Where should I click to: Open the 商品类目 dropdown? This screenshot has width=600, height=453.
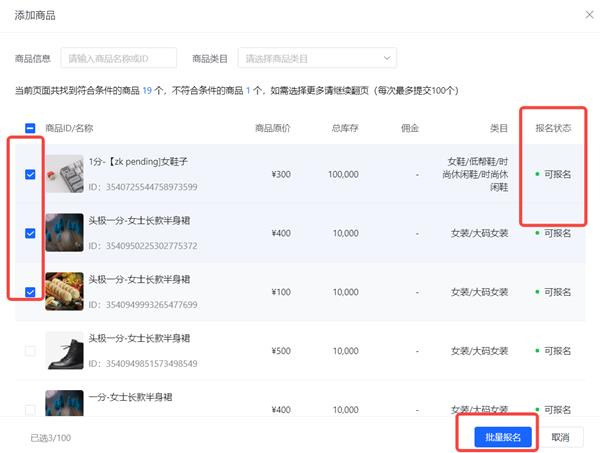[317, 58]
